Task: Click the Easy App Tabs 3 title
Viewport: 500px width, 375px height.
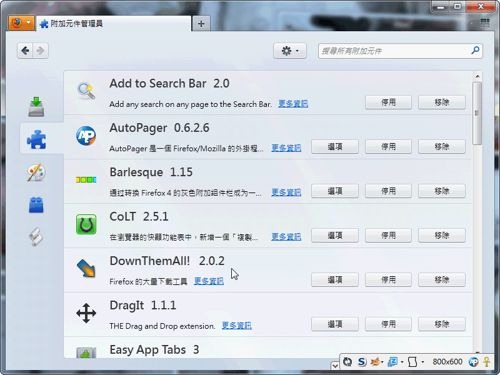Action: 154,350
